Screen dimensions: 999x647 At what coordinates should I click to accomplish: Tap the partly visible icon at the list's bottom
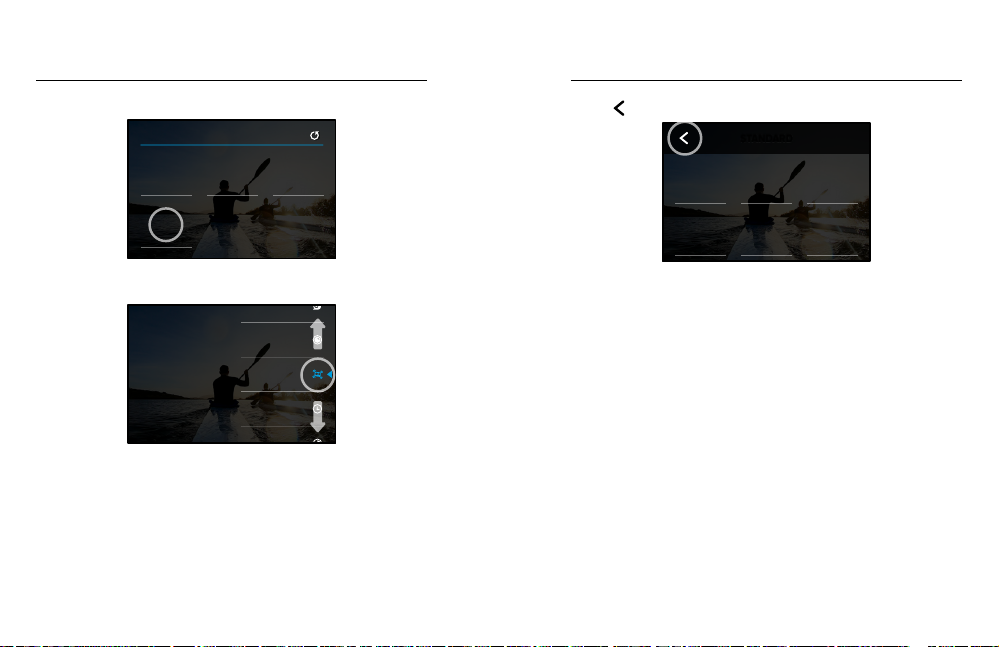[x=317, y=441]
